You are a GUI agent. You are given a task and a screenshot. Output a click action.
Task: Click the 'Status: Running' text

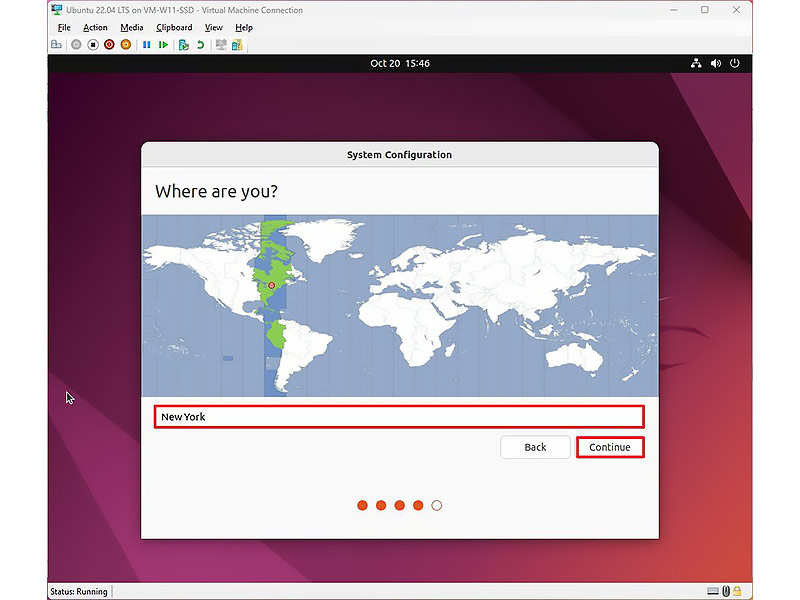(79, 592)
